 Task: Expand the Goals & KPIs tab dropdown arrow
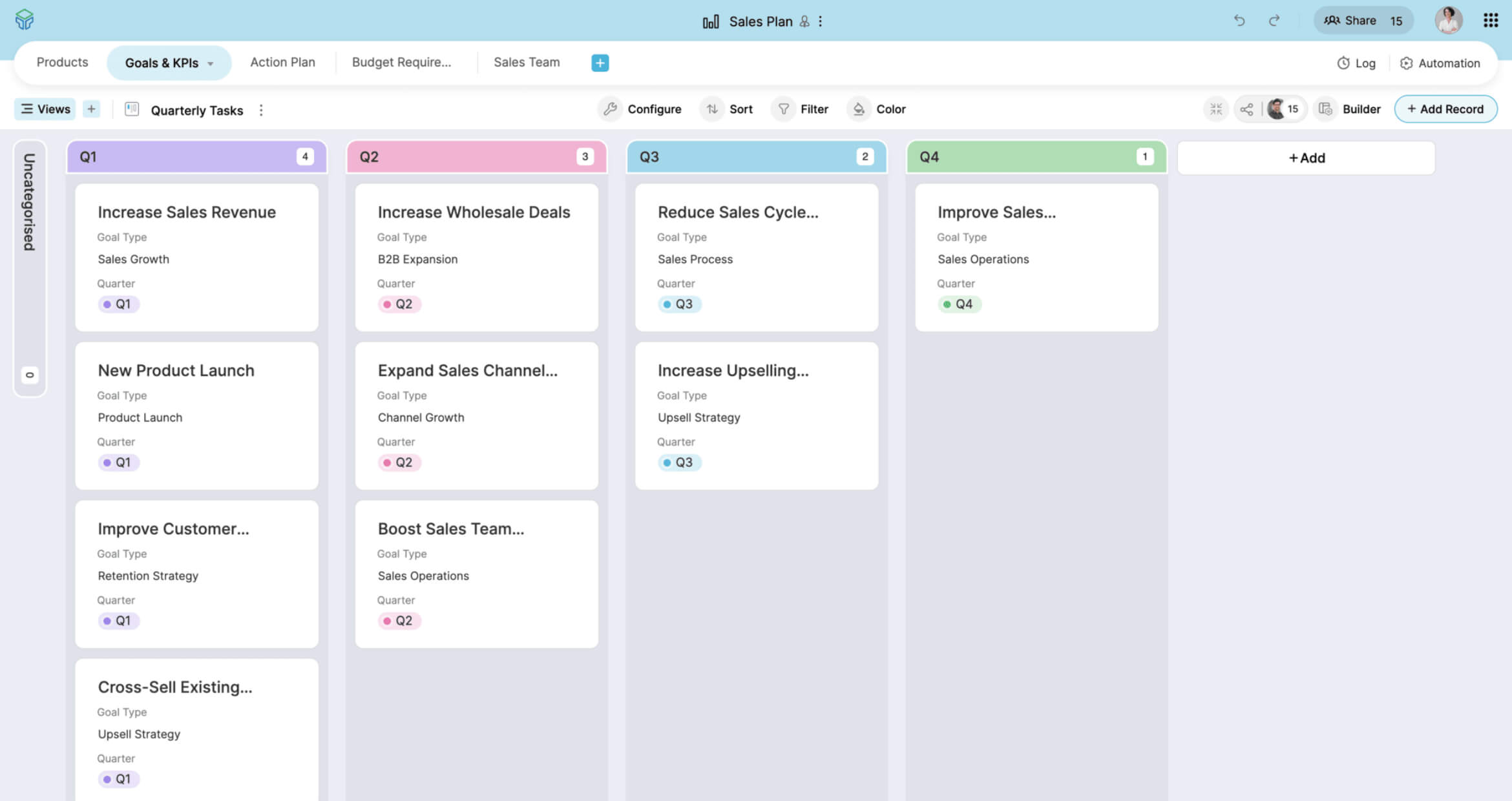pyautogui.click(x=211, y=63)
